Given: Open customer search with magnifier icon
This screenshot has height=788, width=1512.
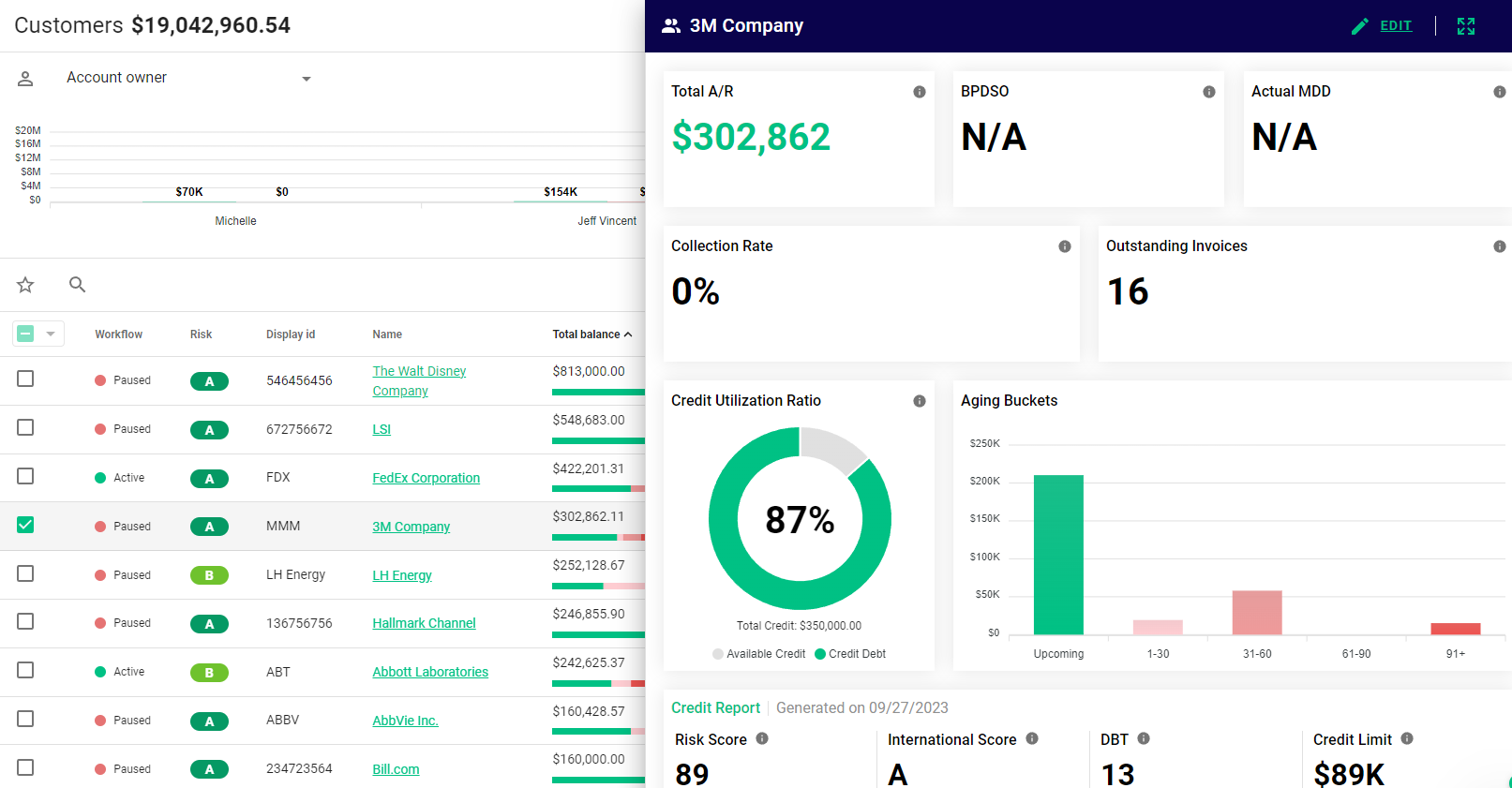Looking at the screenshot, I should click(78, 285).
